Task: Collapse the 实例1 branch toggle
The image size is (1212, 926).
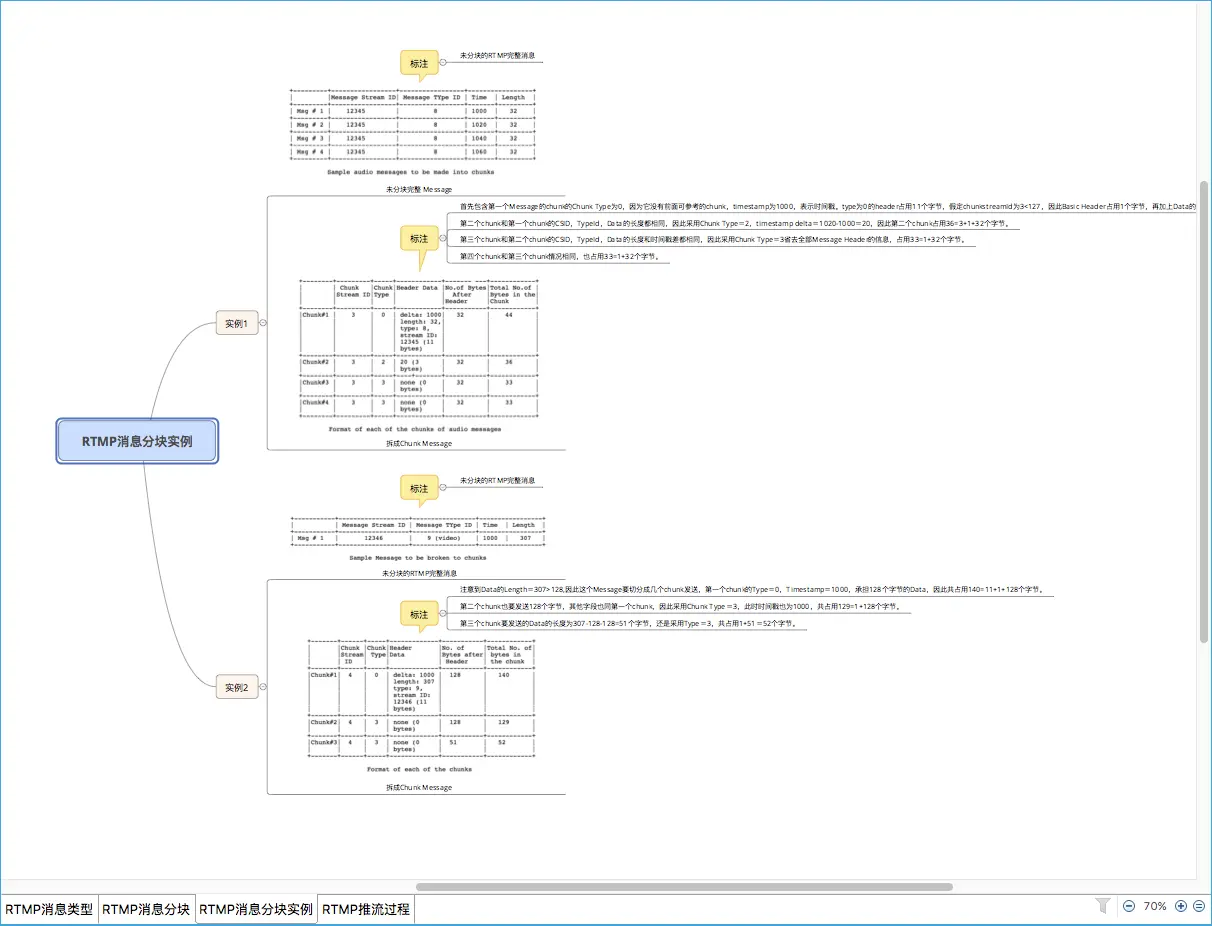Action: tap(263, 323)
